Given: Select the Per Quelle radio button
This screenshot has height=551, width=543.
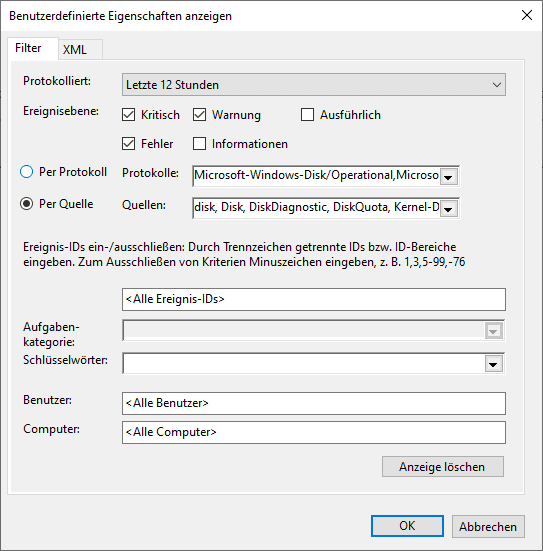Looking at the screenshot, I should click(27, 204).
